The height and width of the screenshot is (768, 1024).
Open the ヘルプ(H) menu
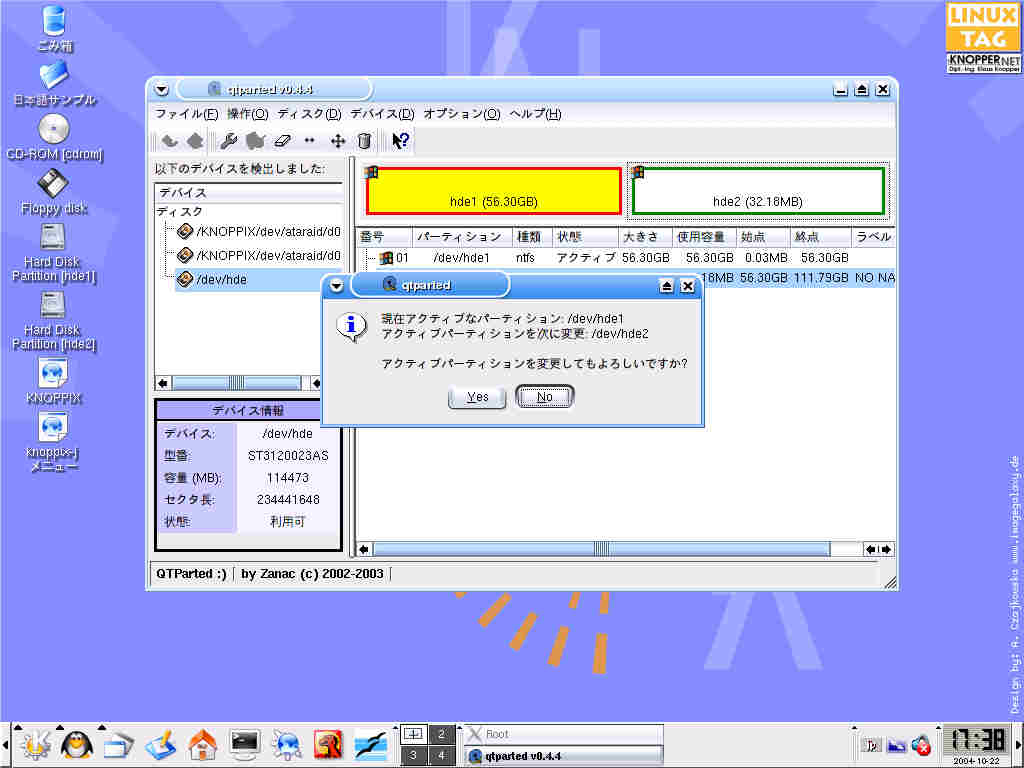pyautogui.click(x=535, y=114)
